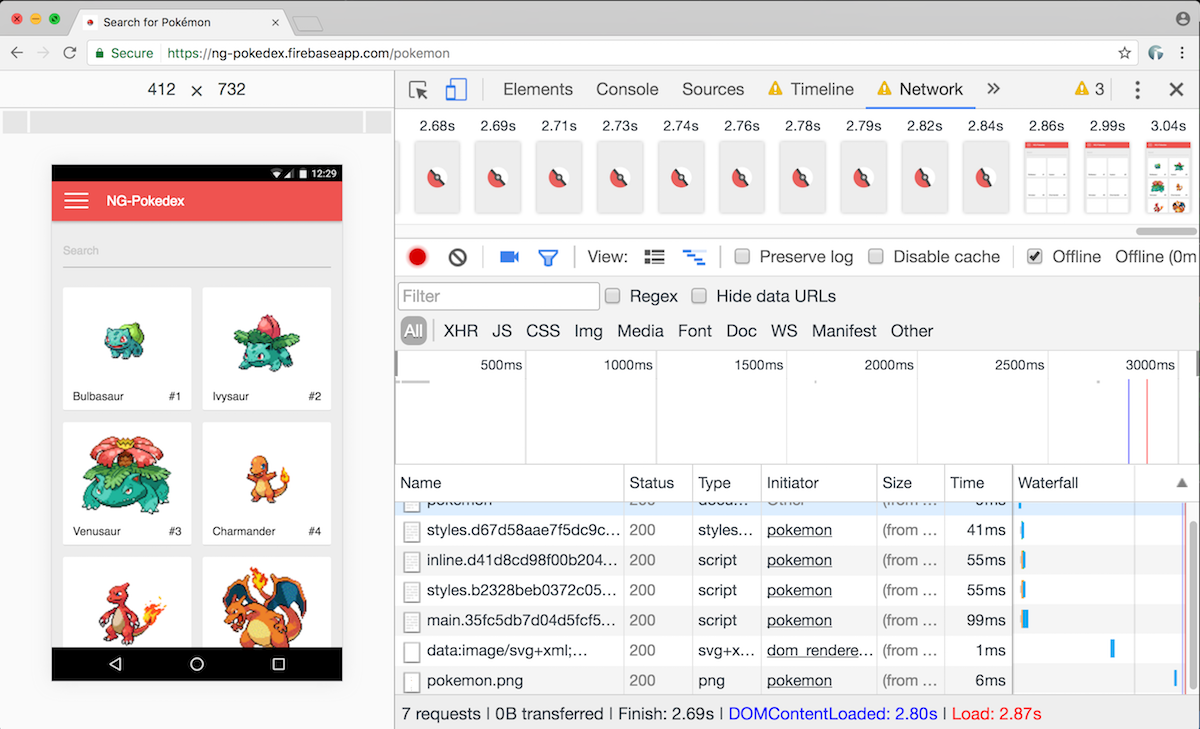This screenshot has height=729, width=1200.
Task: Click the device width value 412
Action: coord(161,89)
